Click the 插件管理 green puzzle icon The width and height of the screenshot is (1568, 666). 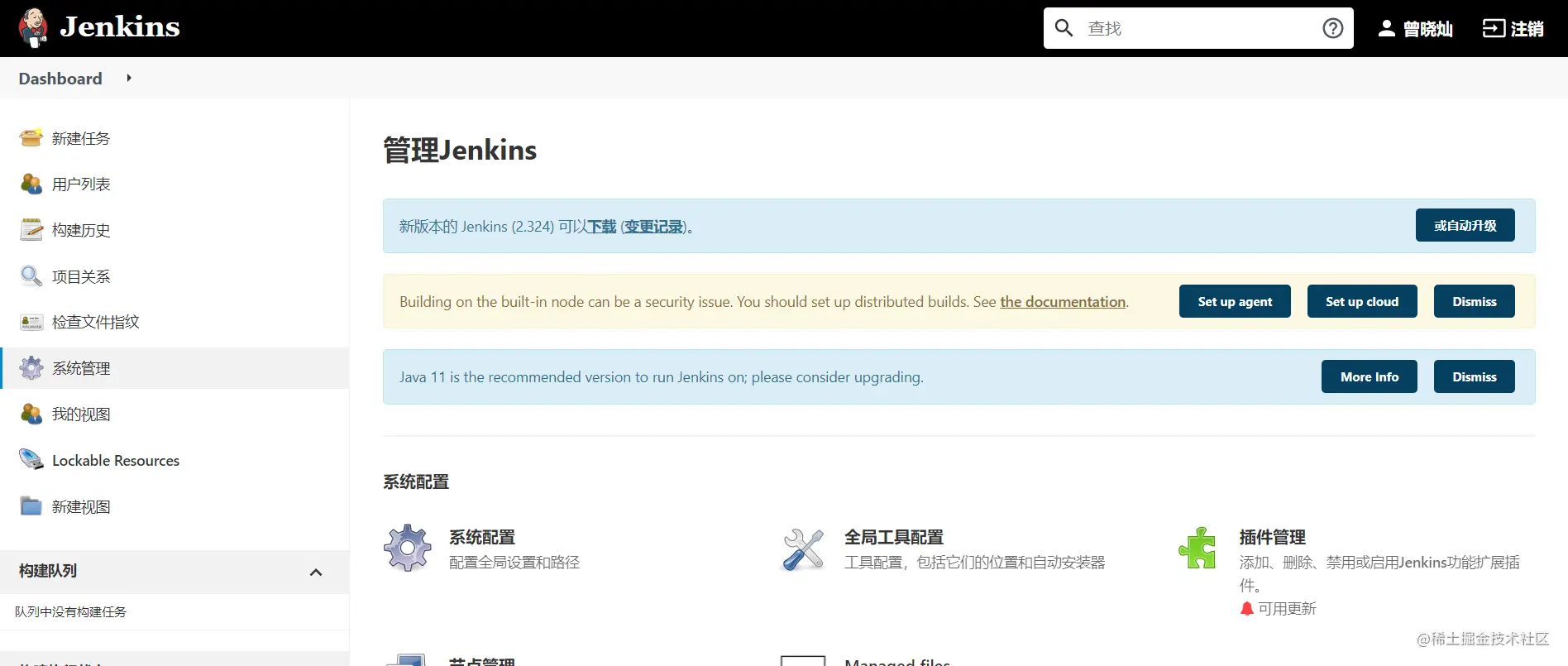1198,548
